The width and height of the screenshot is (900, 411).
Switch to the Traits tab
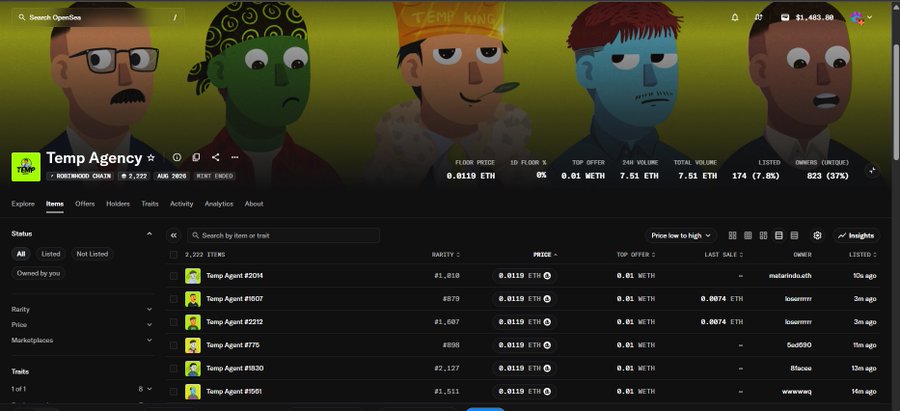coord(150,204)
